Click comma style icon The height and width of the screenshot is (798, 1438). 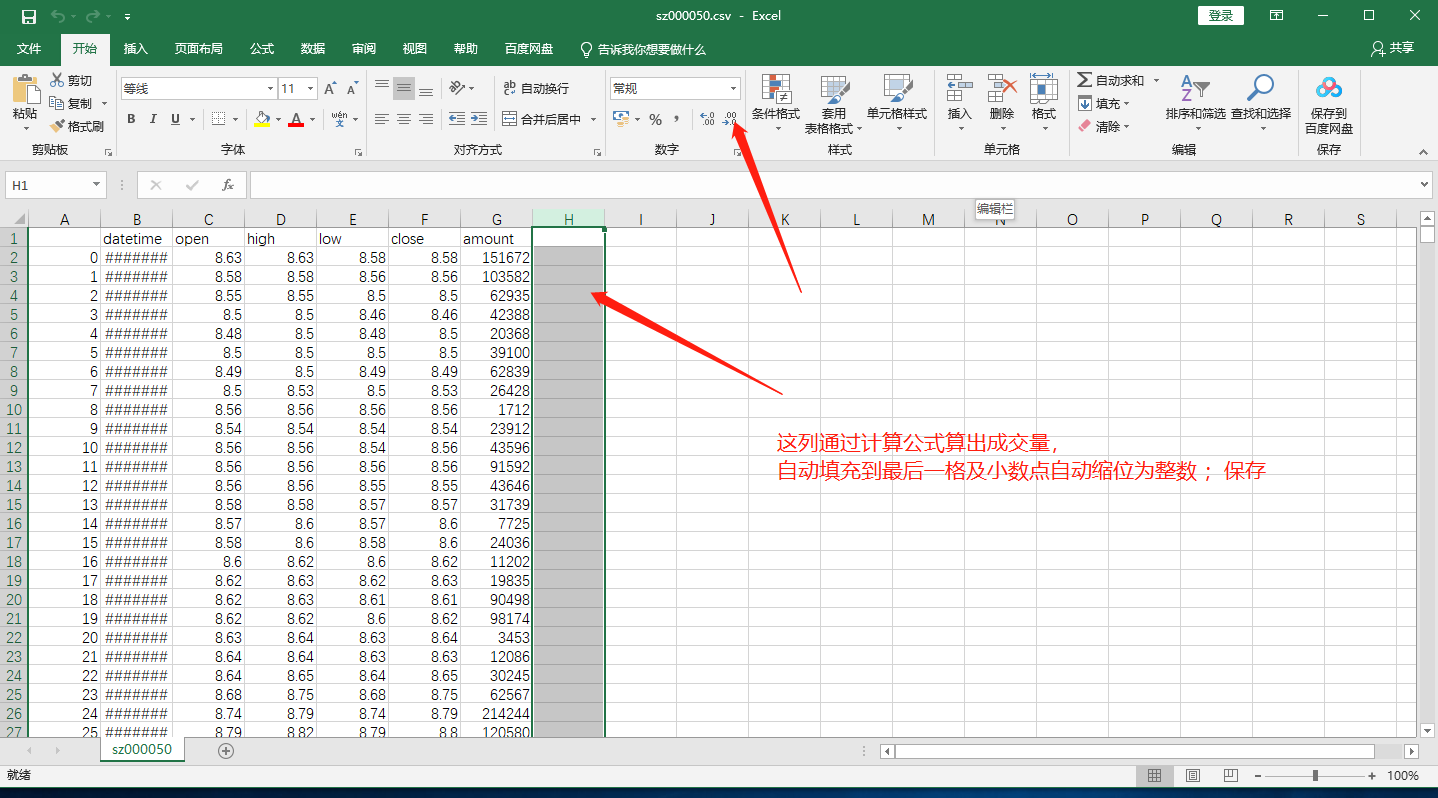(677, 119)
